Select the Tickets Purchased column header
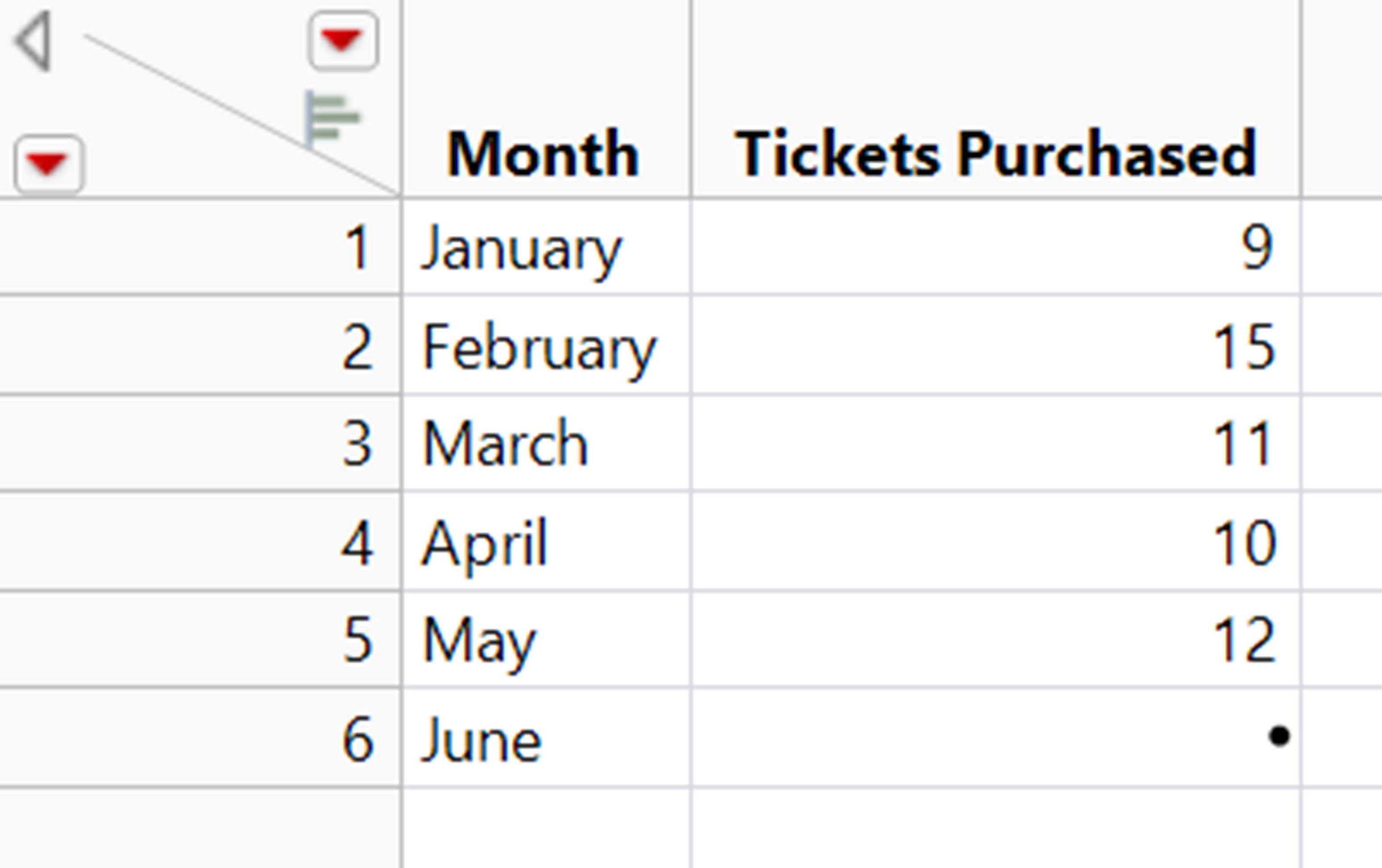This screenshot has width=1382, height=868. click(996, 98)
